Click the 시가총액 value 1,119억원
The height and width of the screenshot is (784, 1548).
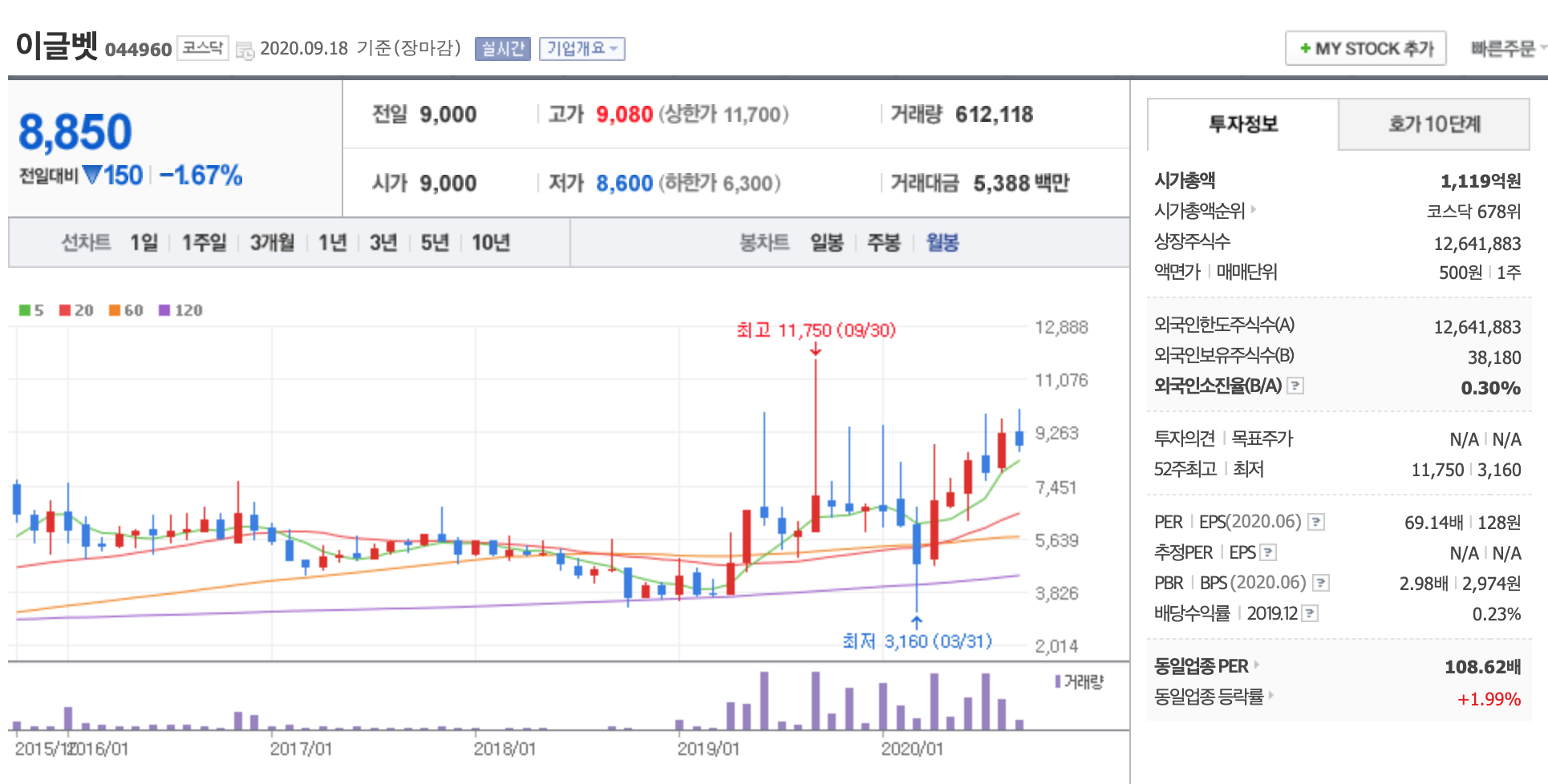coord(1481,180)
